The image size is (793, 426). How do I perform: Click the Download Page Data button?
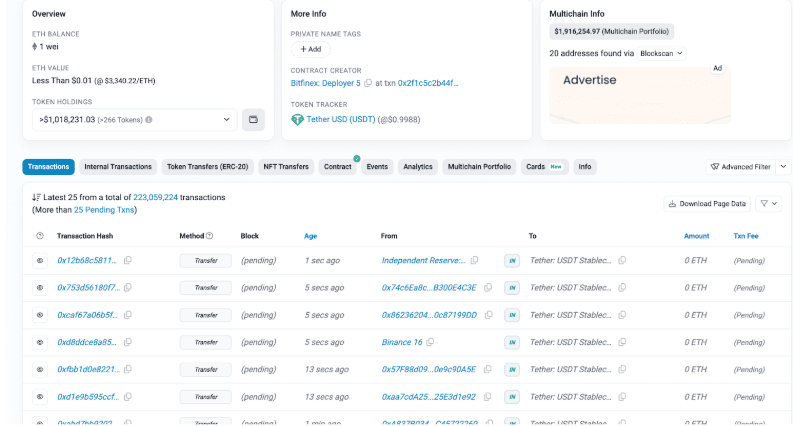pyautogui.click(x=707, y=203)
